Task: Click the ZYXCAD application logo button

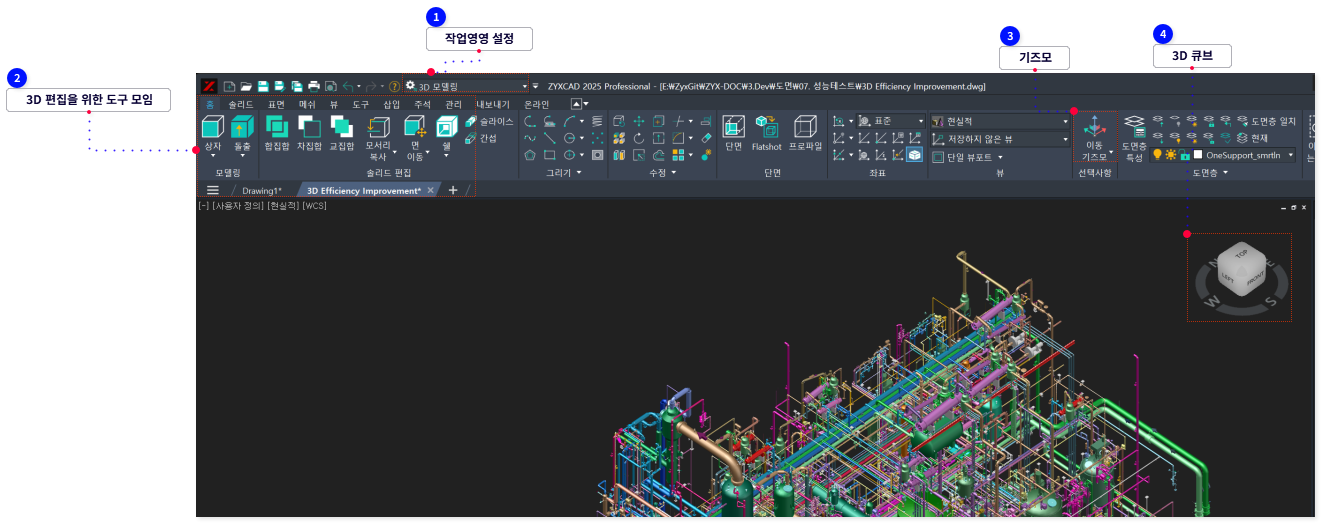Action: coord(209,86)
